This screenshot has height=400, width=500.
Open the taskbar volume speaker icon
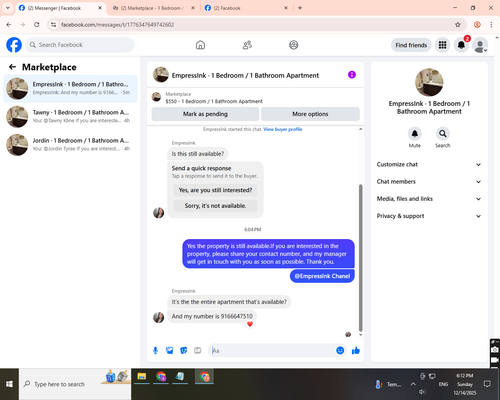[422, 392]
